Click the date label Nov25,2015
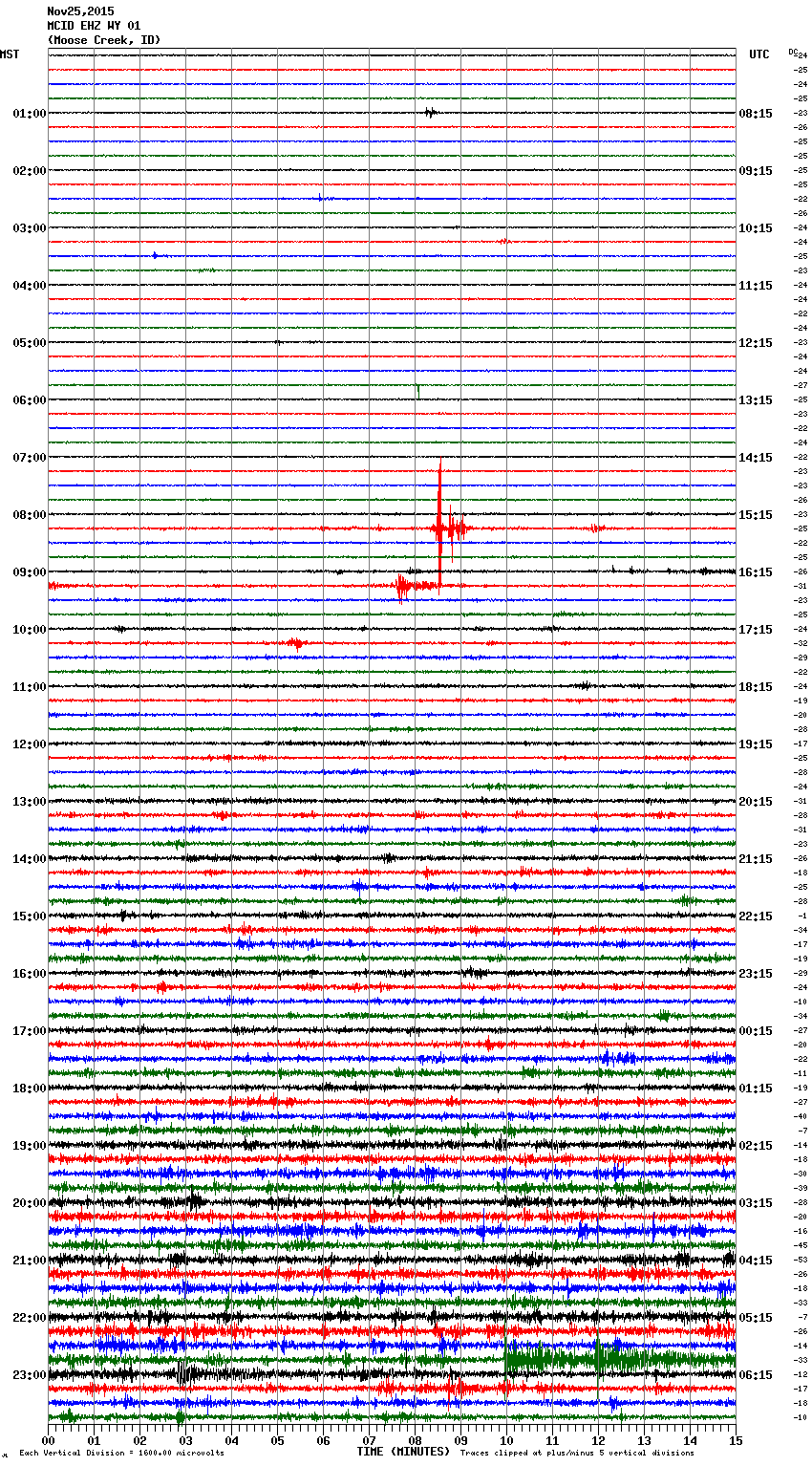This screenshot has height=1466, width=812. click(80, 11)
